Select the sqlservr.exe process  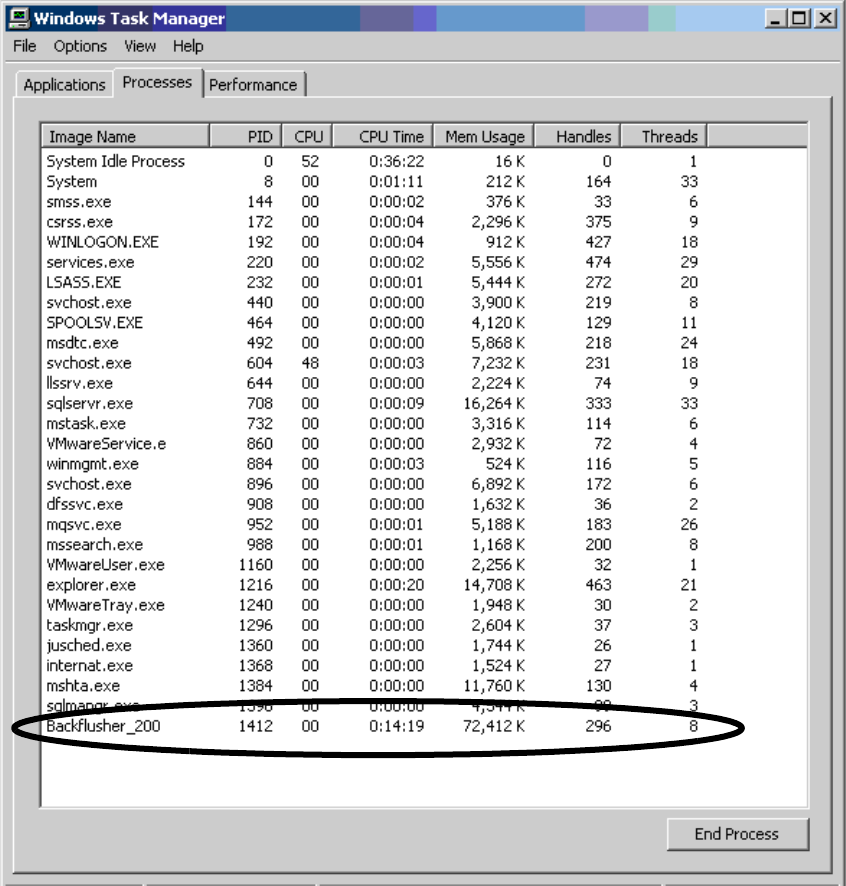click(x=373, y=403)
